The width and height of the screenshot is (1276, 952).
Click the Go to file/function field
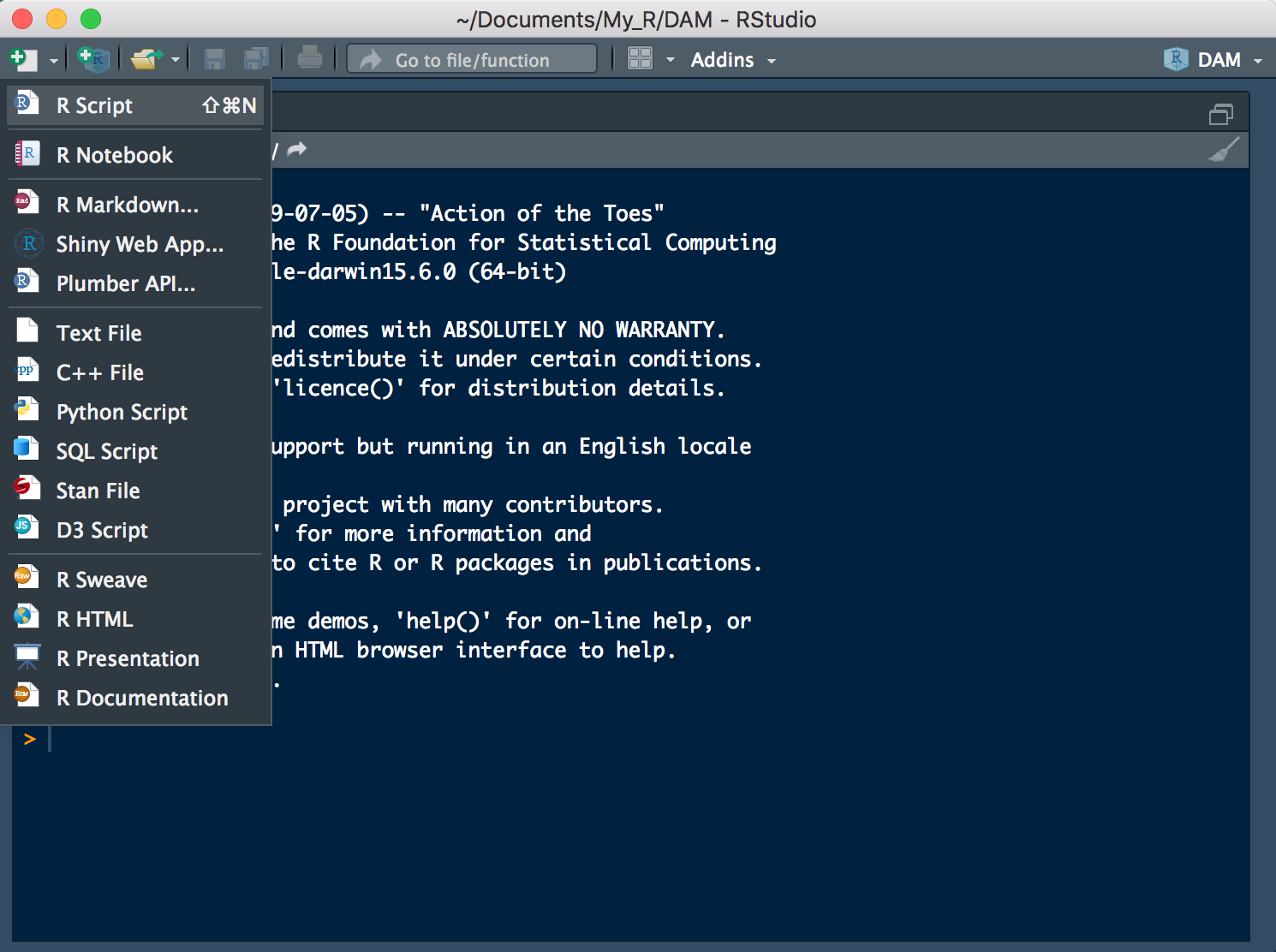click(x=472, y=60)
